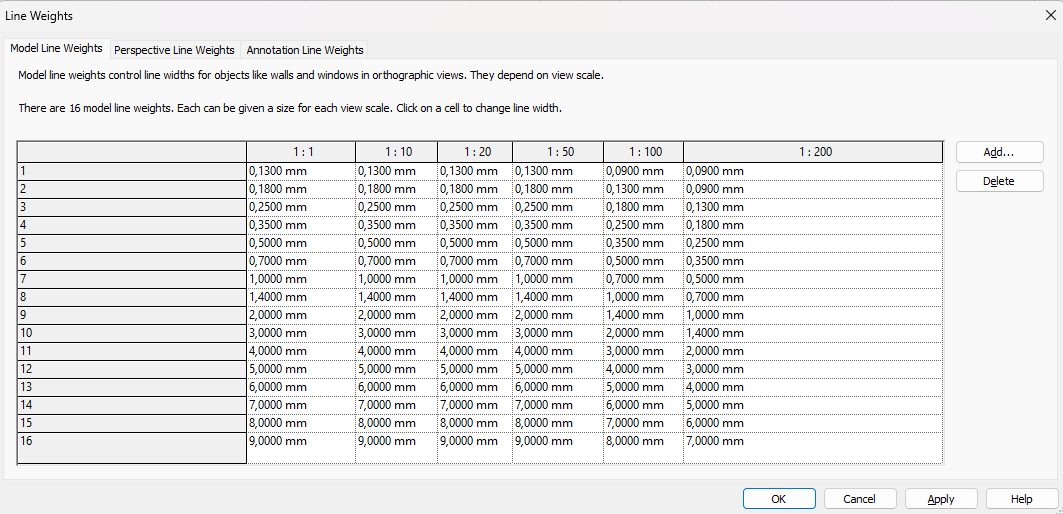The height and width of the screenshot is (514, 1063).
Task: Click Cancel to discard changes
Action: tap(859, 499)
